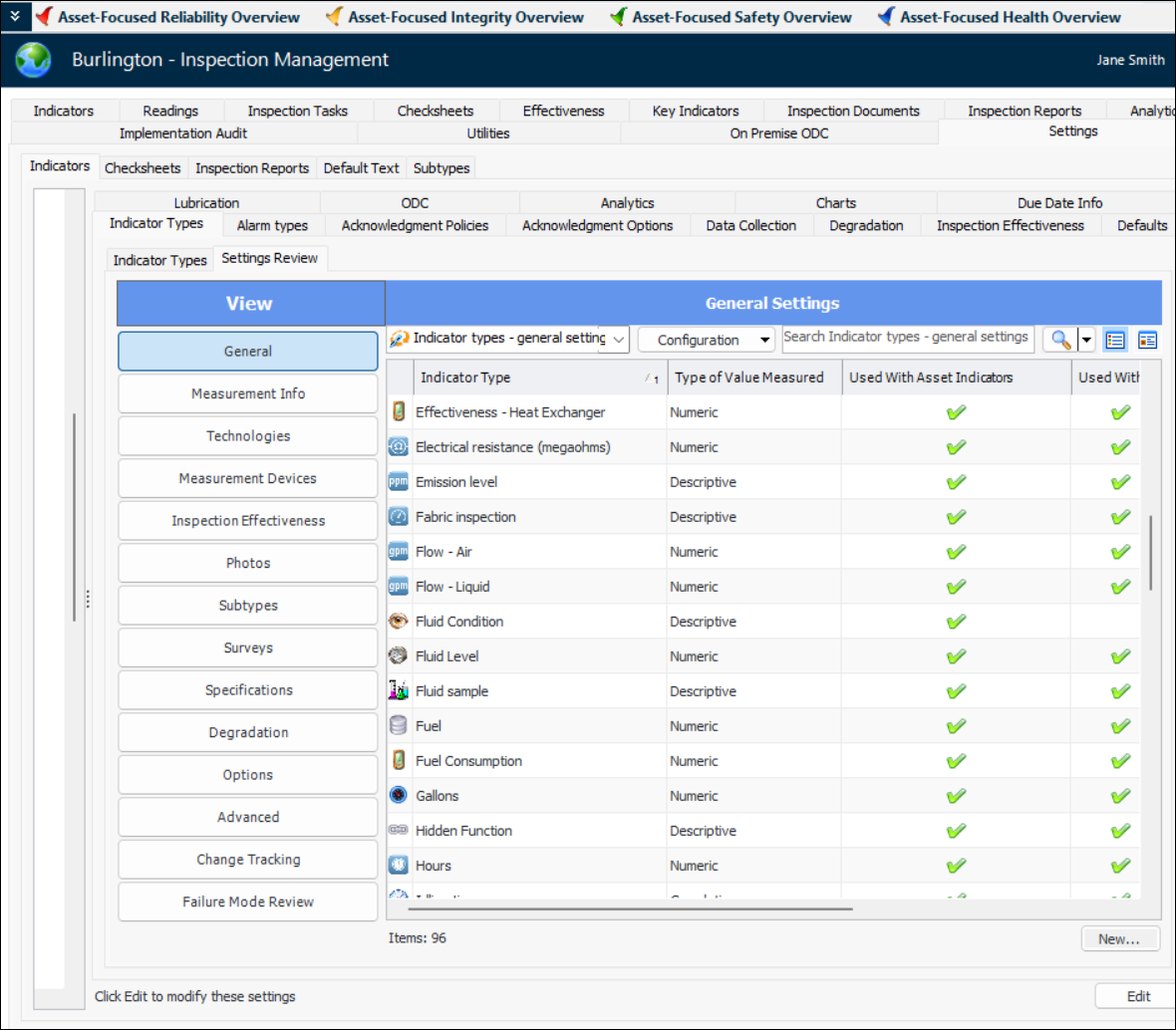Image resolution: width=1176 pixels, height=1030 pixels.
Task: Open the Alarm types tab
Action: [x=272, y=226]
